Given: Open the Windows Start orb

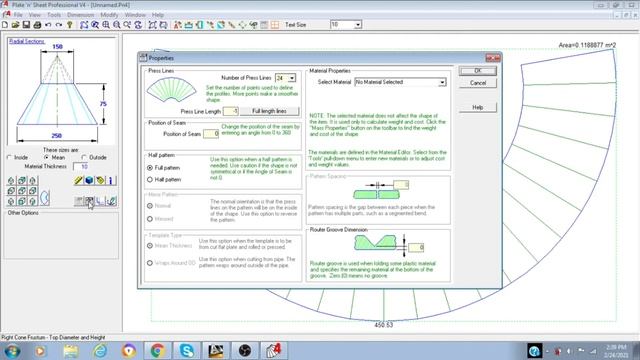Looking at the screenshot, I should point(12,351).
